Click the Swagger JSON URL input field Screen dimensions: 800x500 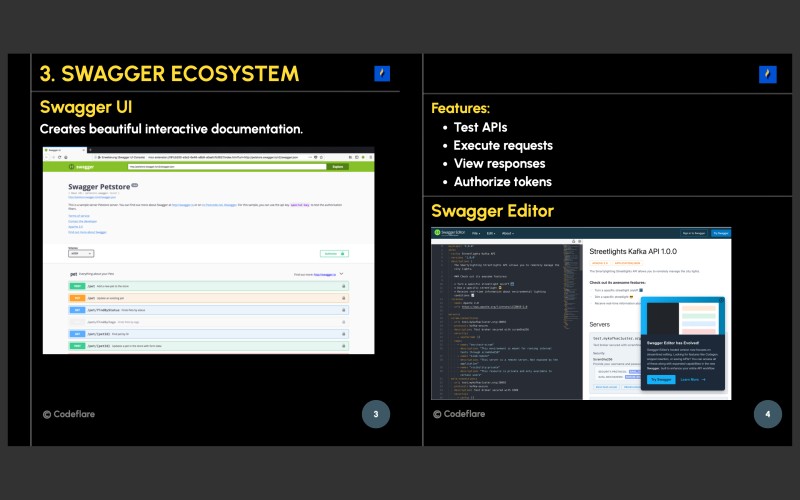click(x=227, y=167)
